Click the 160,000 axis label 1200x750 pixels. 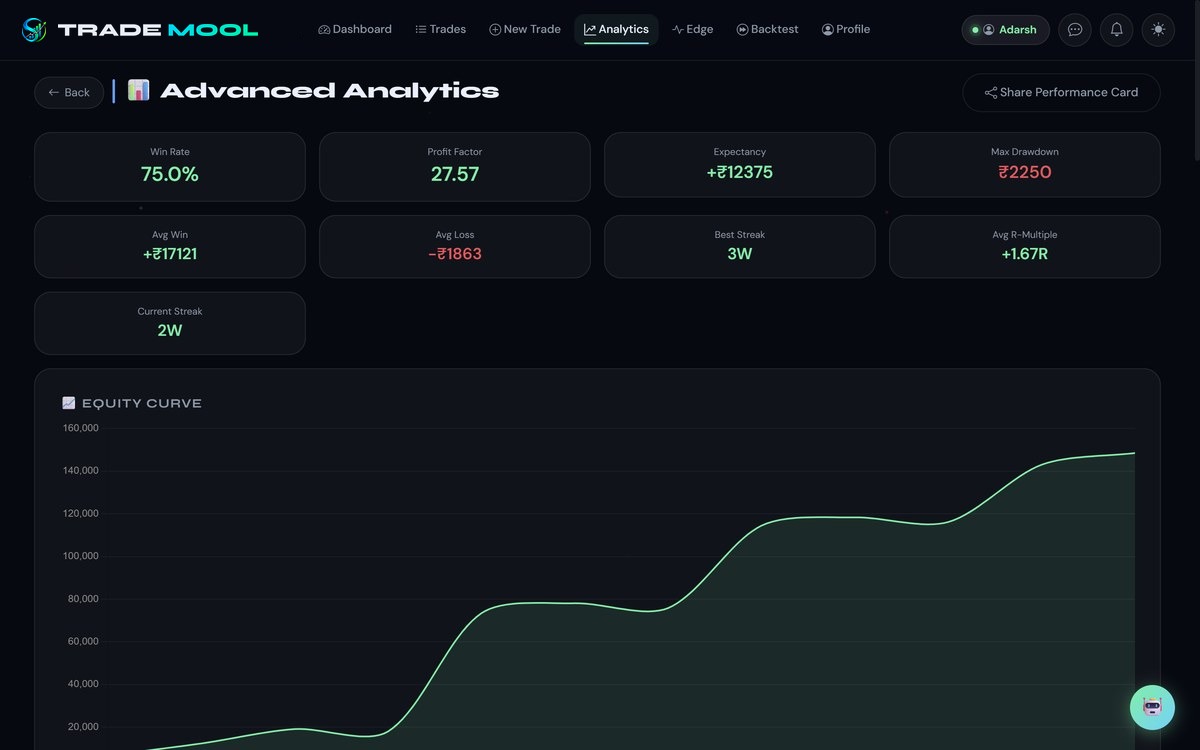[x=80, y=428]
